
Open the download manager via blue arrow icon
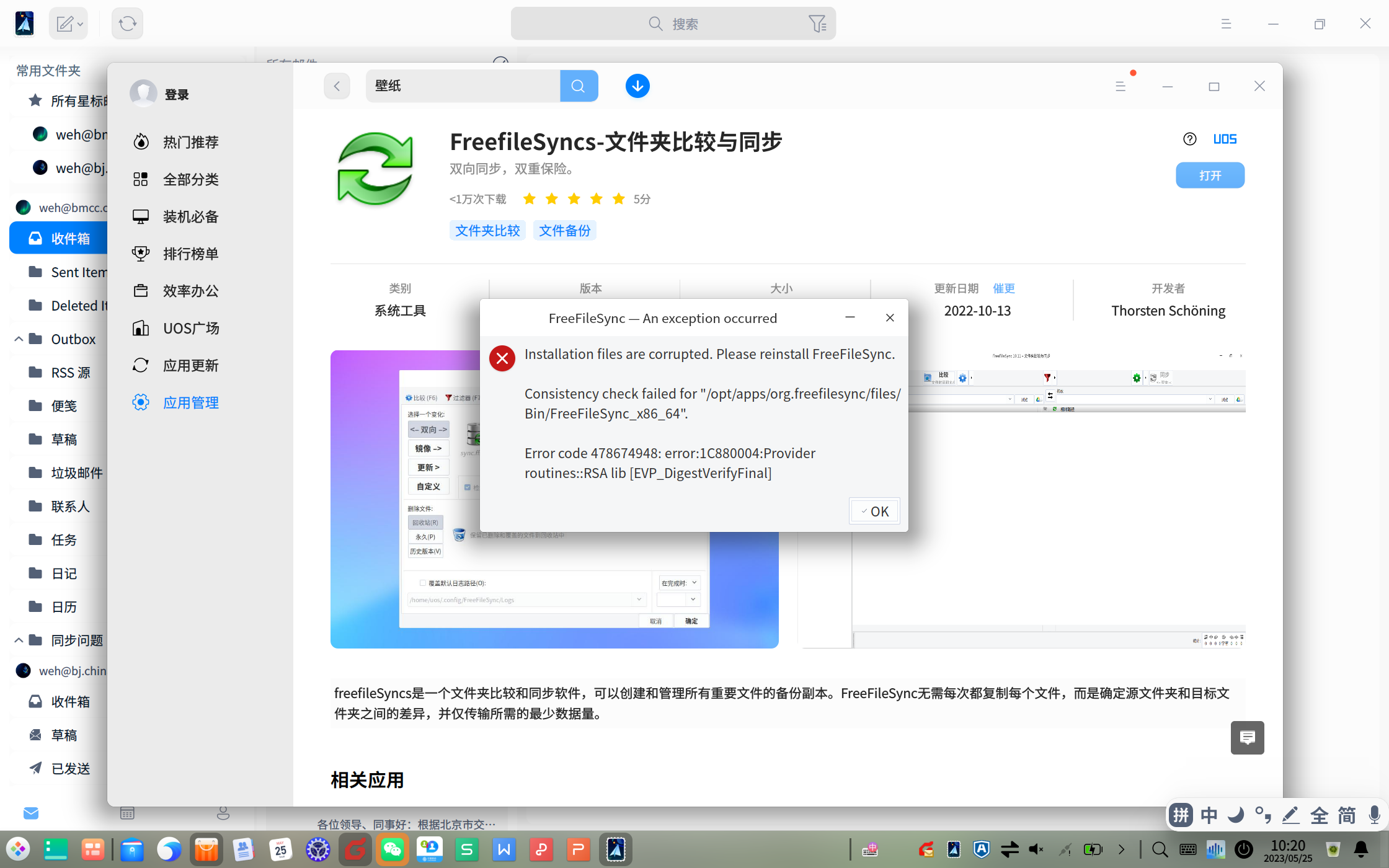pos(637,86)
